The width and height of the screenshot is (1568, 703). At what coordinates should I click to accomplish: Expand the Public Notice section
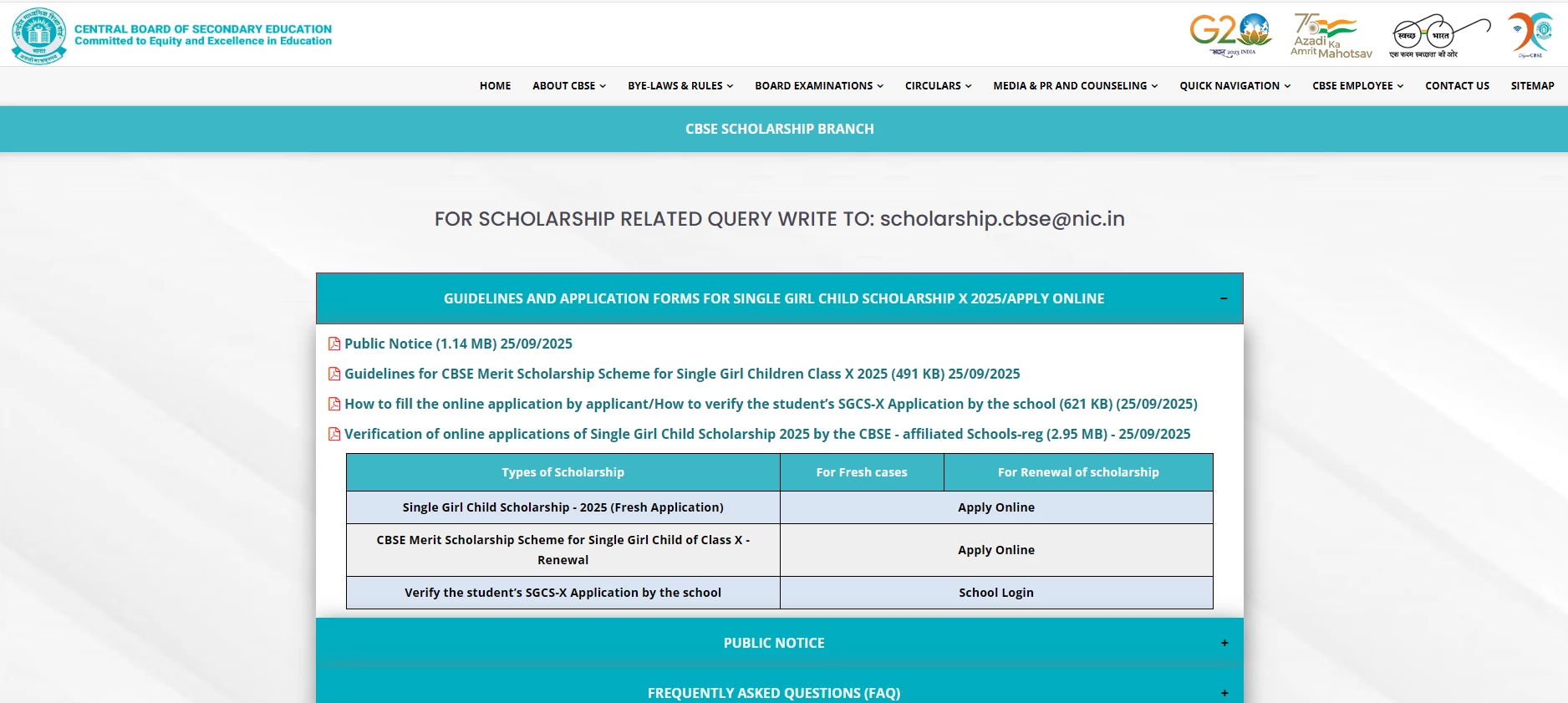[1224, 643]
